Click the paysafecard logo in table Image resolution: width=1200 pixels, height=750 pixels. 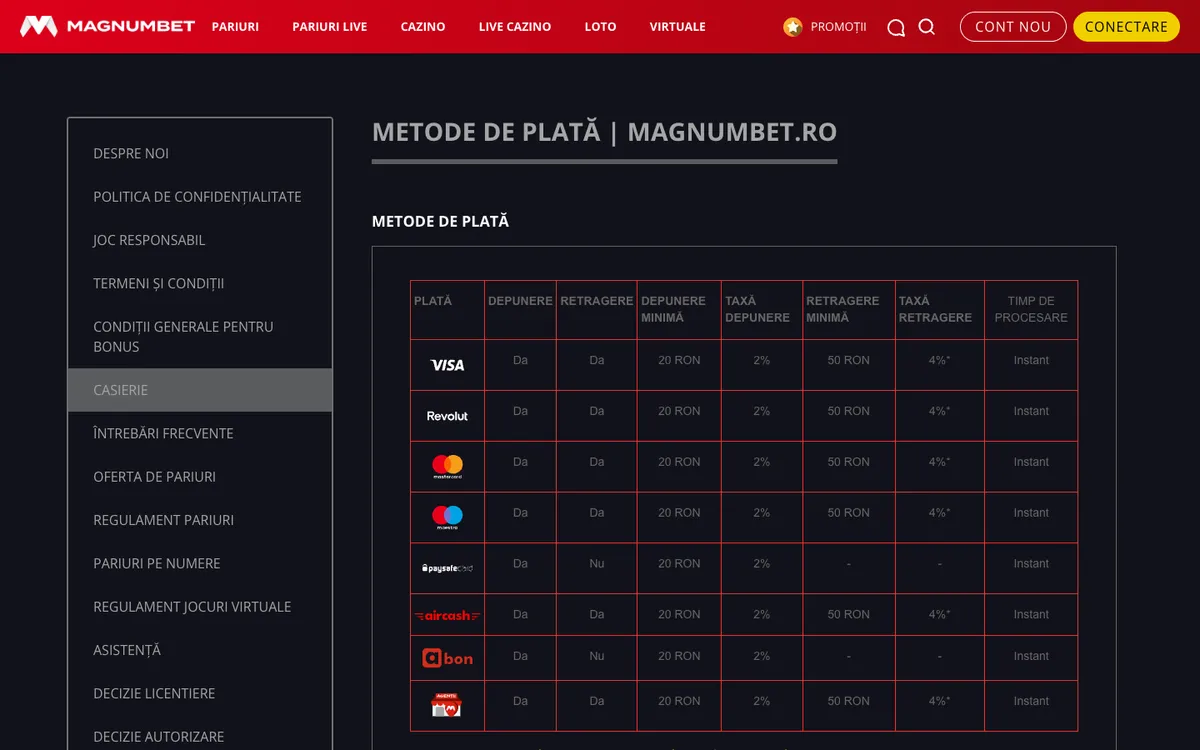tap(447, 568)
